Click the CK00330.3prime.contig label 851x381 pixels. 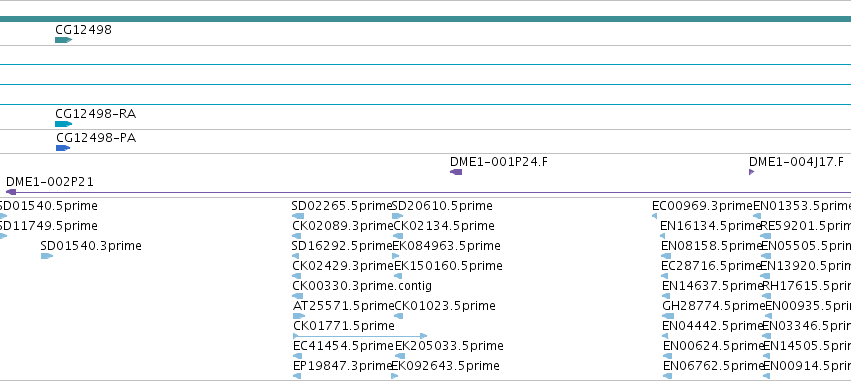pos(362,285)
